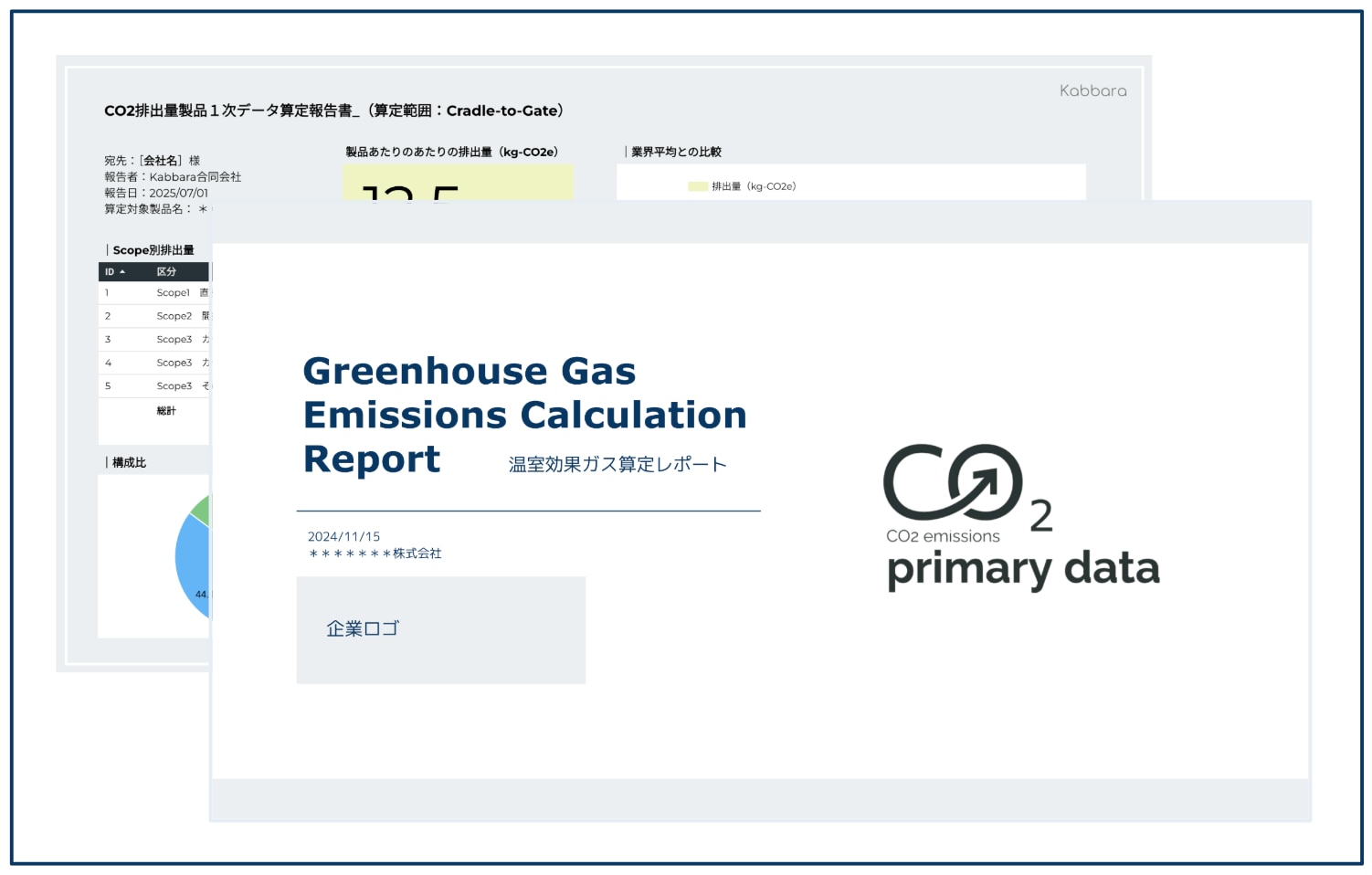Select the Scope1 table row
The width and height of the screenshot is (1372, 875).
point(155,293)
